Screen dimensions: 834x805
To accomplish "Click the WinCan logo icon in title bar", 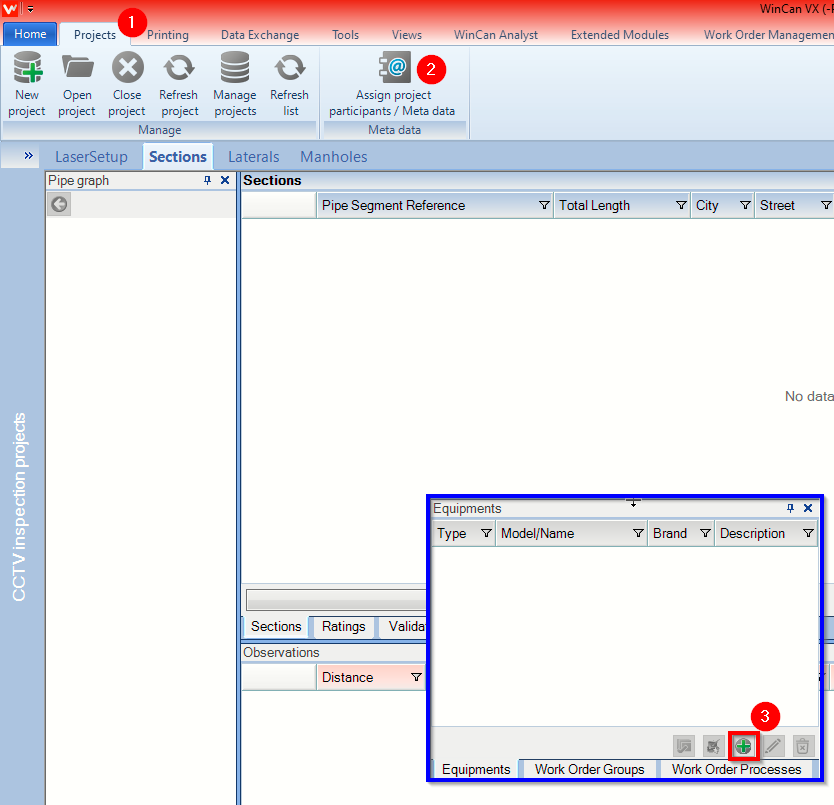I will [x=10, y=9].
